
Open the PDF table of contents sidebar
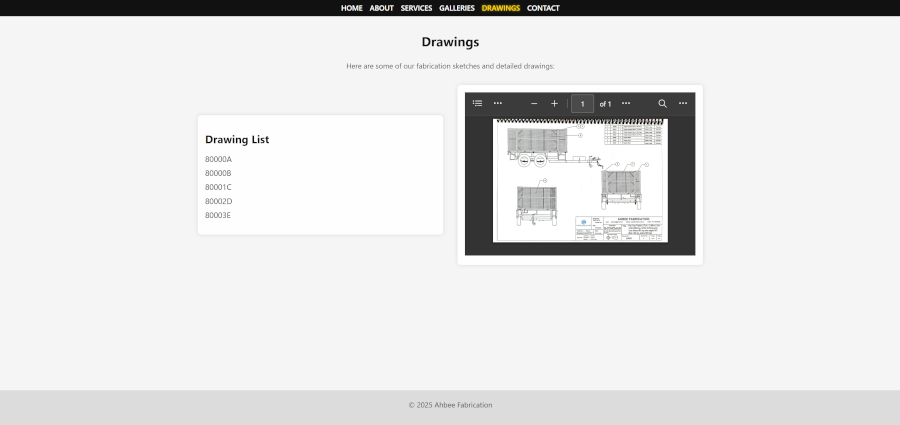tap(477, 103)
